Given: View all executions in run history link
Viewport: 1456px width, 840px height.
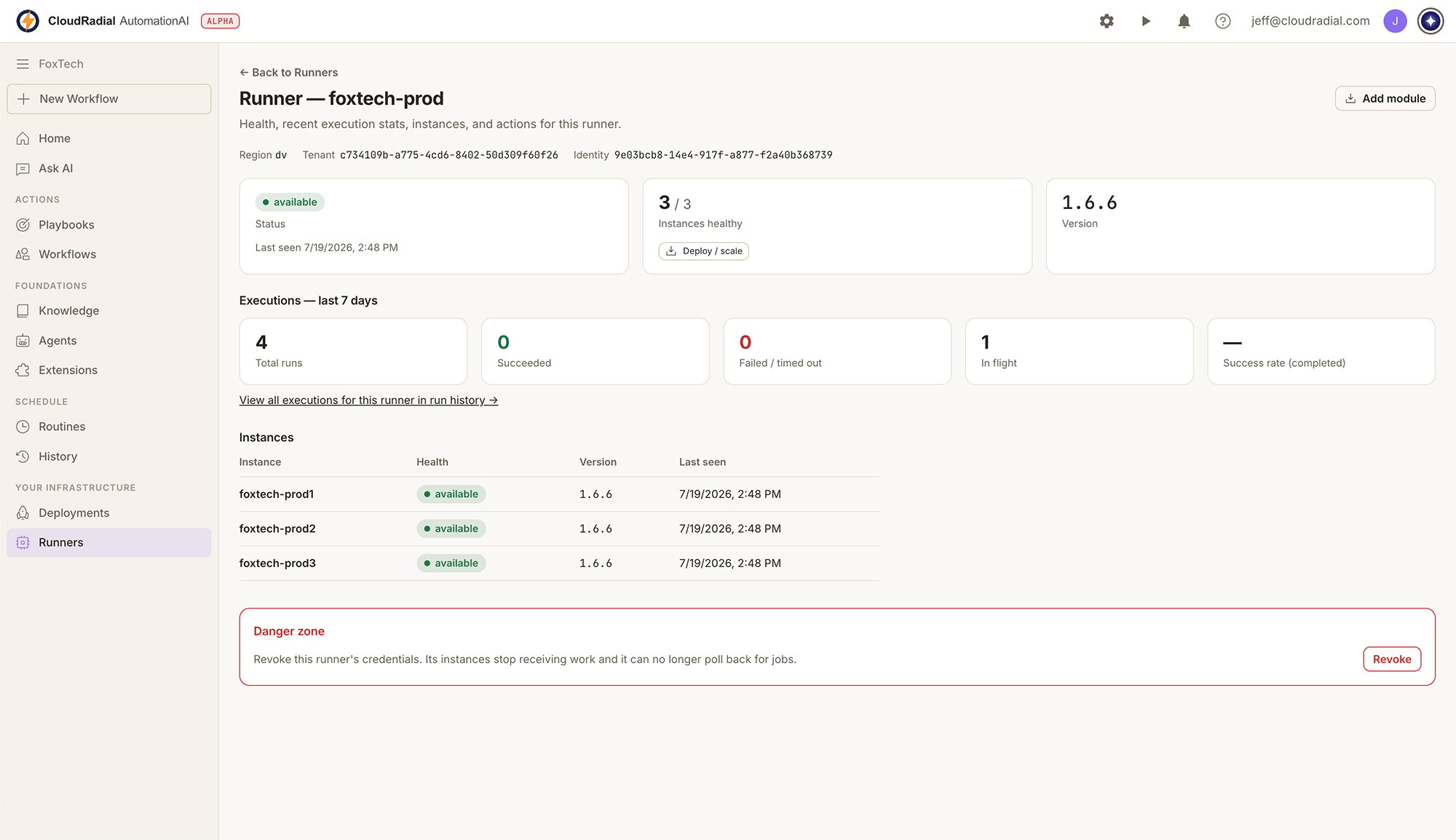Looking at the screenshot, I should pyautogui.click(x=368, y=400).
